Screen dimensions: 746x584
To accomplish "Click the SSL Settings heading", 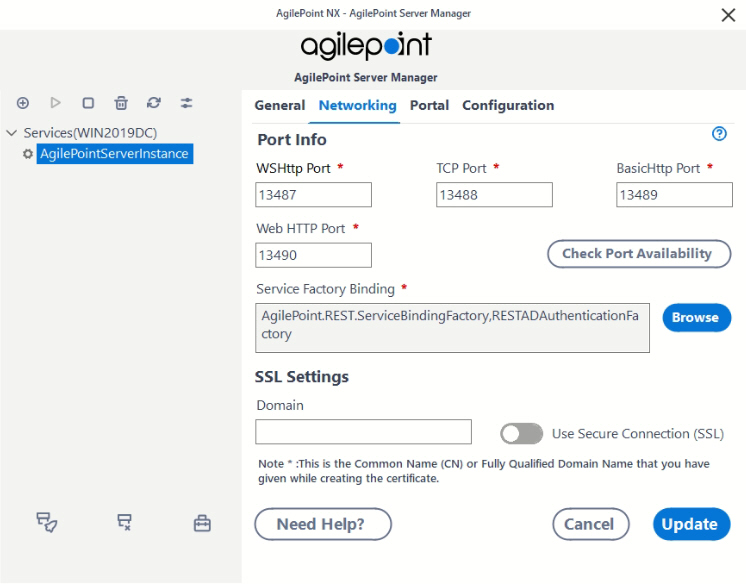I will [x=302, y=376].
